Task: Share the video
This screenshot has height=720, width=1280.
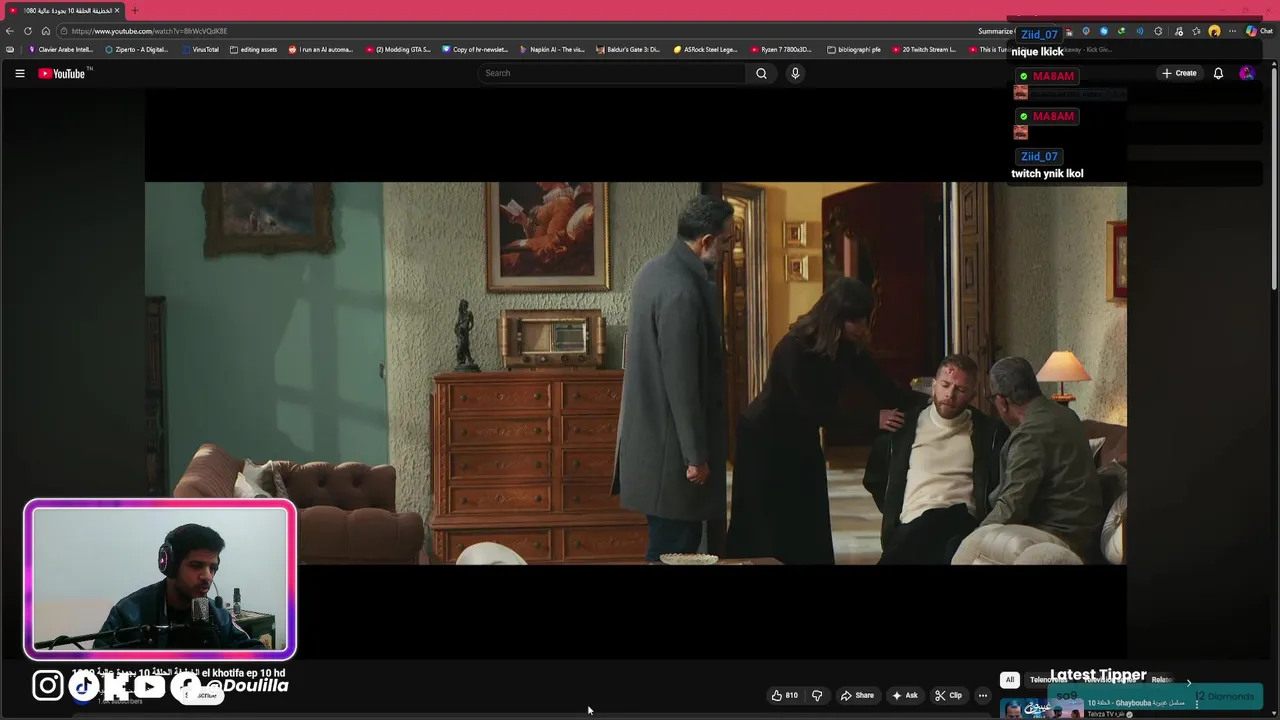Action: point(857,695)
